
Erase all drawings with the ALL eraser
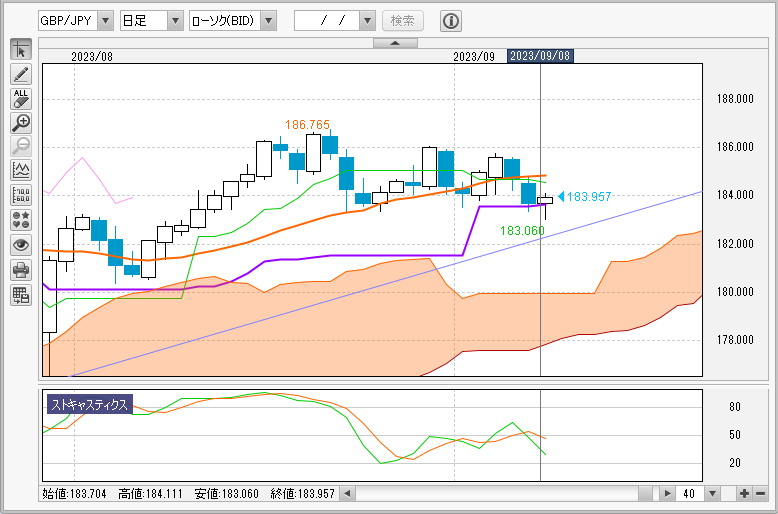pyautogui.click(x=21, y=99)
